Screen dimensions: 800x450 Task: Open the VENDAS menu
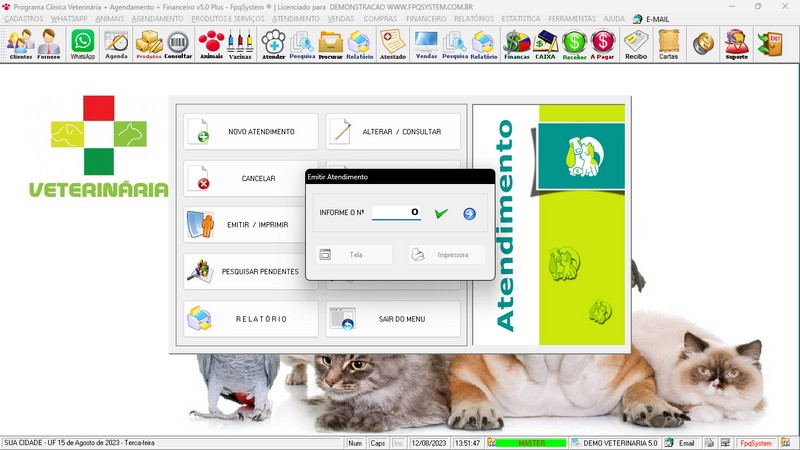pos(341,19)
